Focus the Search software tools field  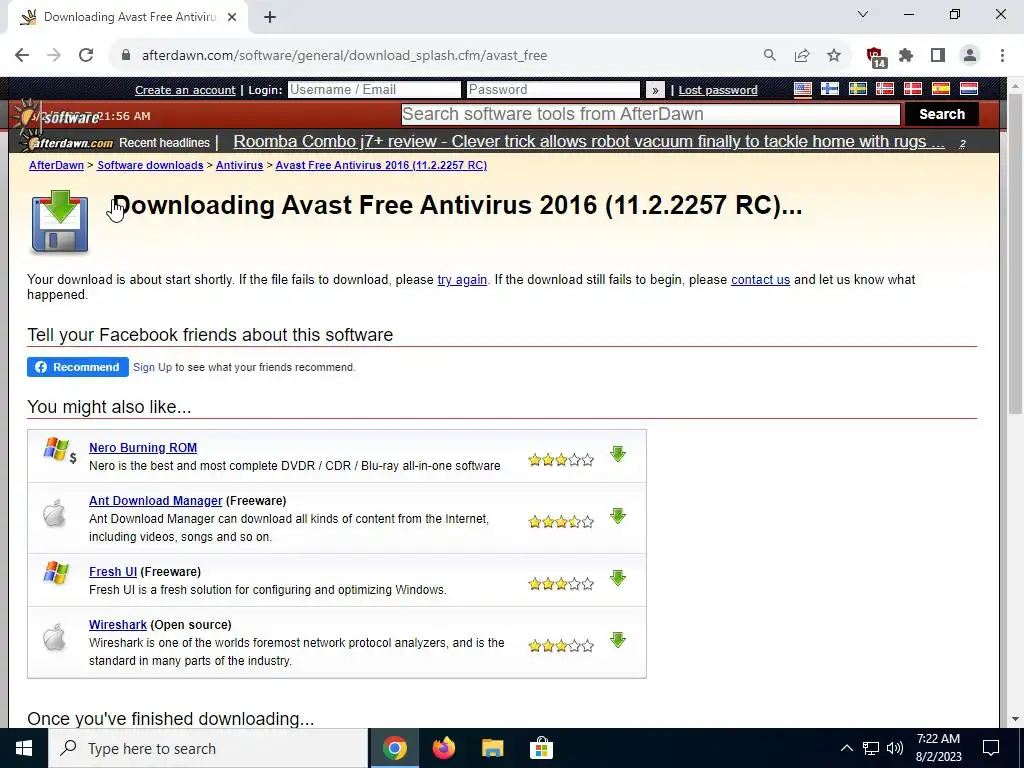(650, 114)
